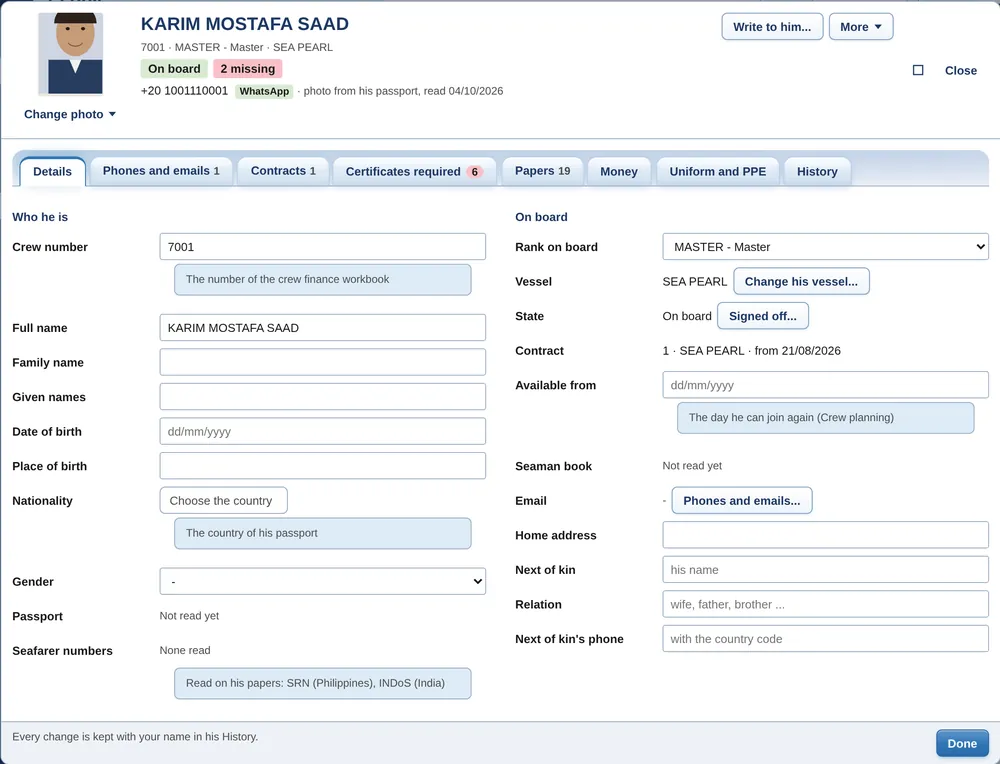The height and width of the screenshot is (764, 1000).
Task: Open the Contracts tab
Action: point(283,171)
